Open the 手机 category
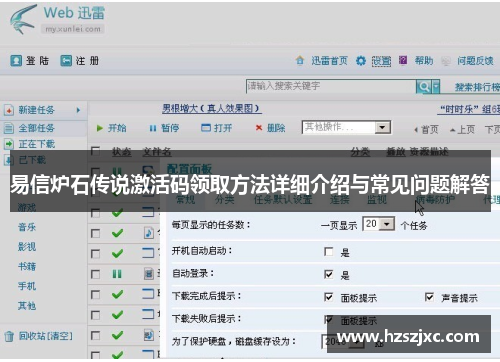The image size is (500, 362). [x=27, y=286]
